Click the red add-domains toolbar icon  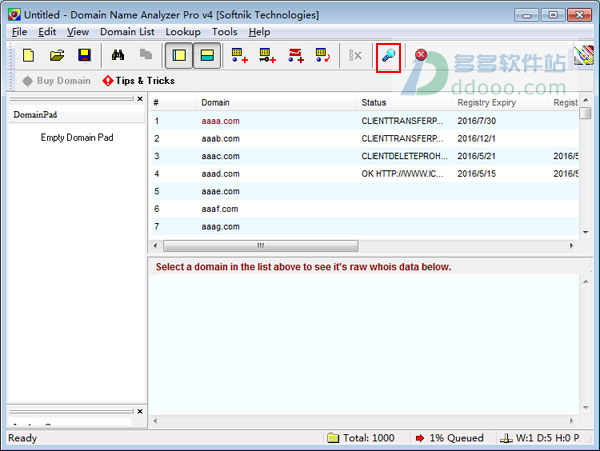(296, 55)
